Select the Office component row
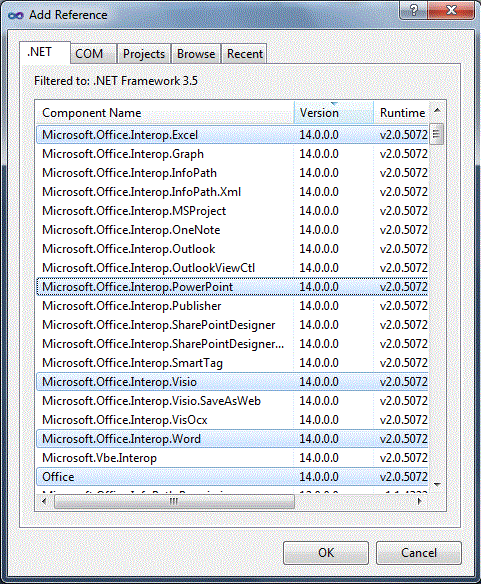Screen dimensions: 481x584 pyautogui.click(x=232, y=477)
